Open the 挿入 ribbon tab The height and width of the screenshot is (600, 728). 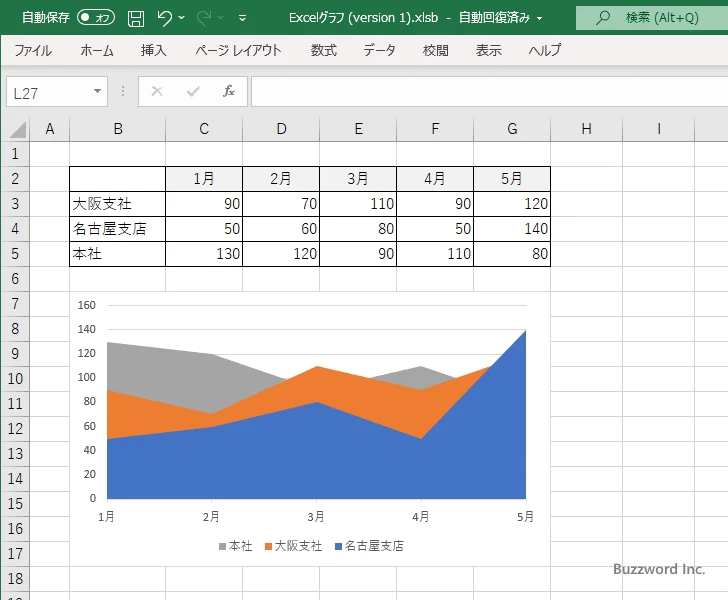(154, 50)
